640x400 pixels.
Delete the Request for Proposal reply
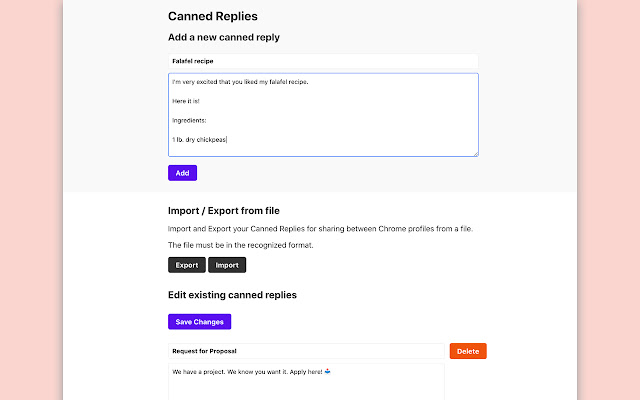click(468, 351)
